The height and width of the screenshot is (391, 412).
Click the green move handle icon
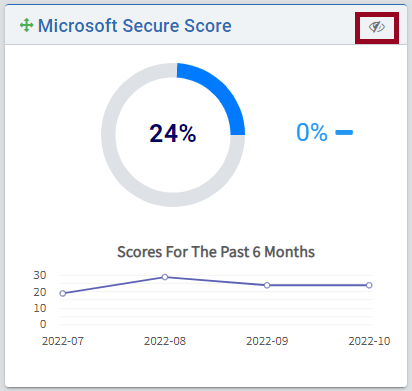click(26, 25)
